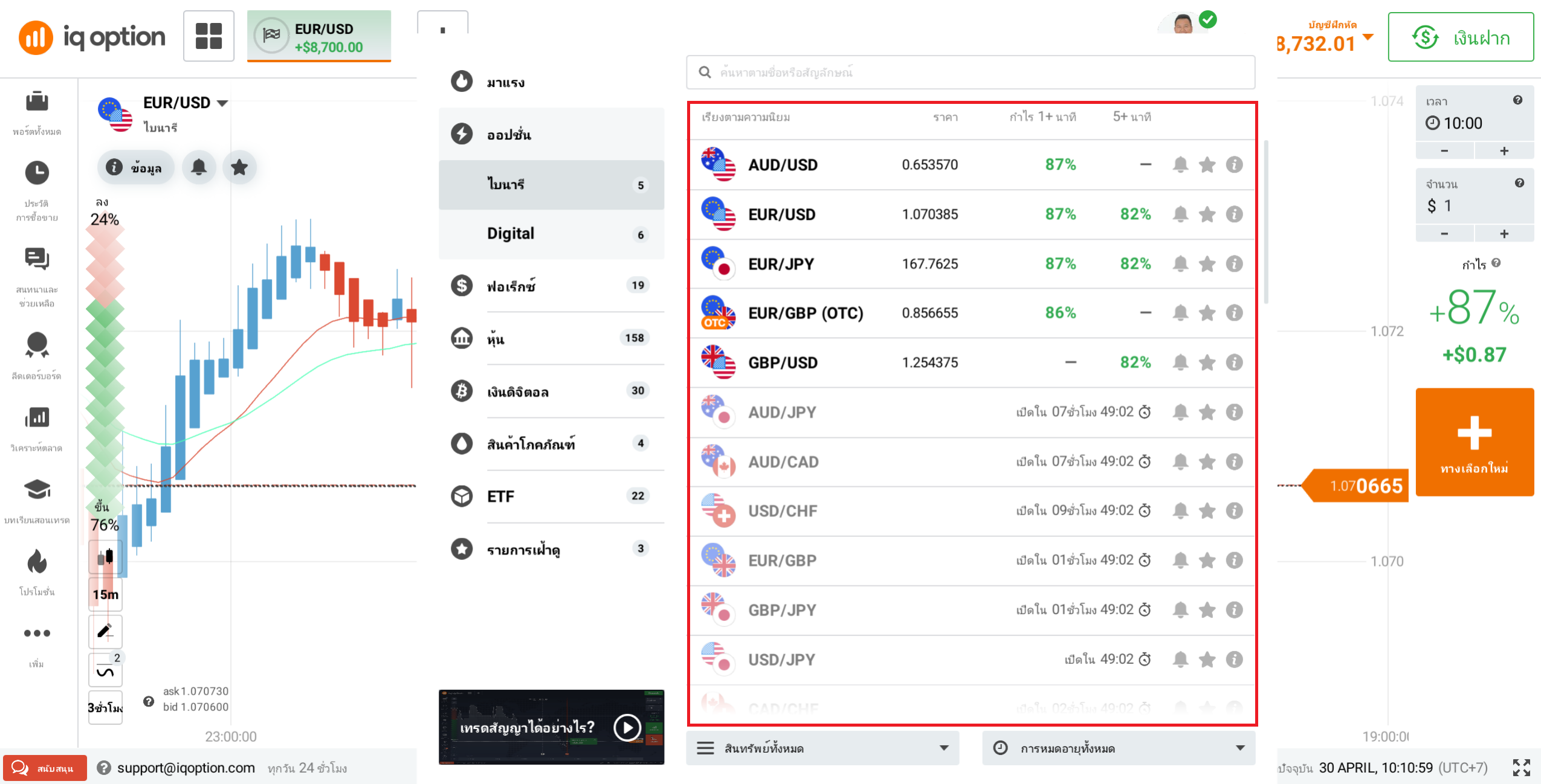Viewport: 1541px width, 784px height.
Task: Select the drawing pencil tool
Action: (106, 631)
